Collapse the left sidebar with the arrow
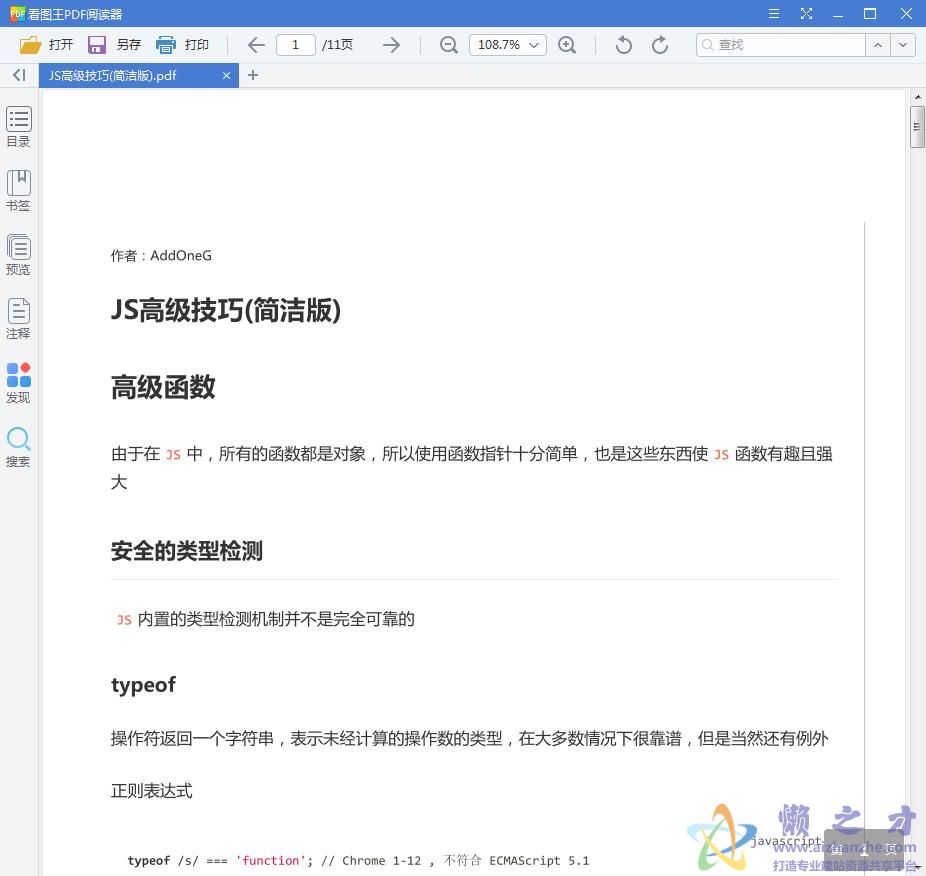The width and height of the screenshot is (926, 876). pos(18,75)
